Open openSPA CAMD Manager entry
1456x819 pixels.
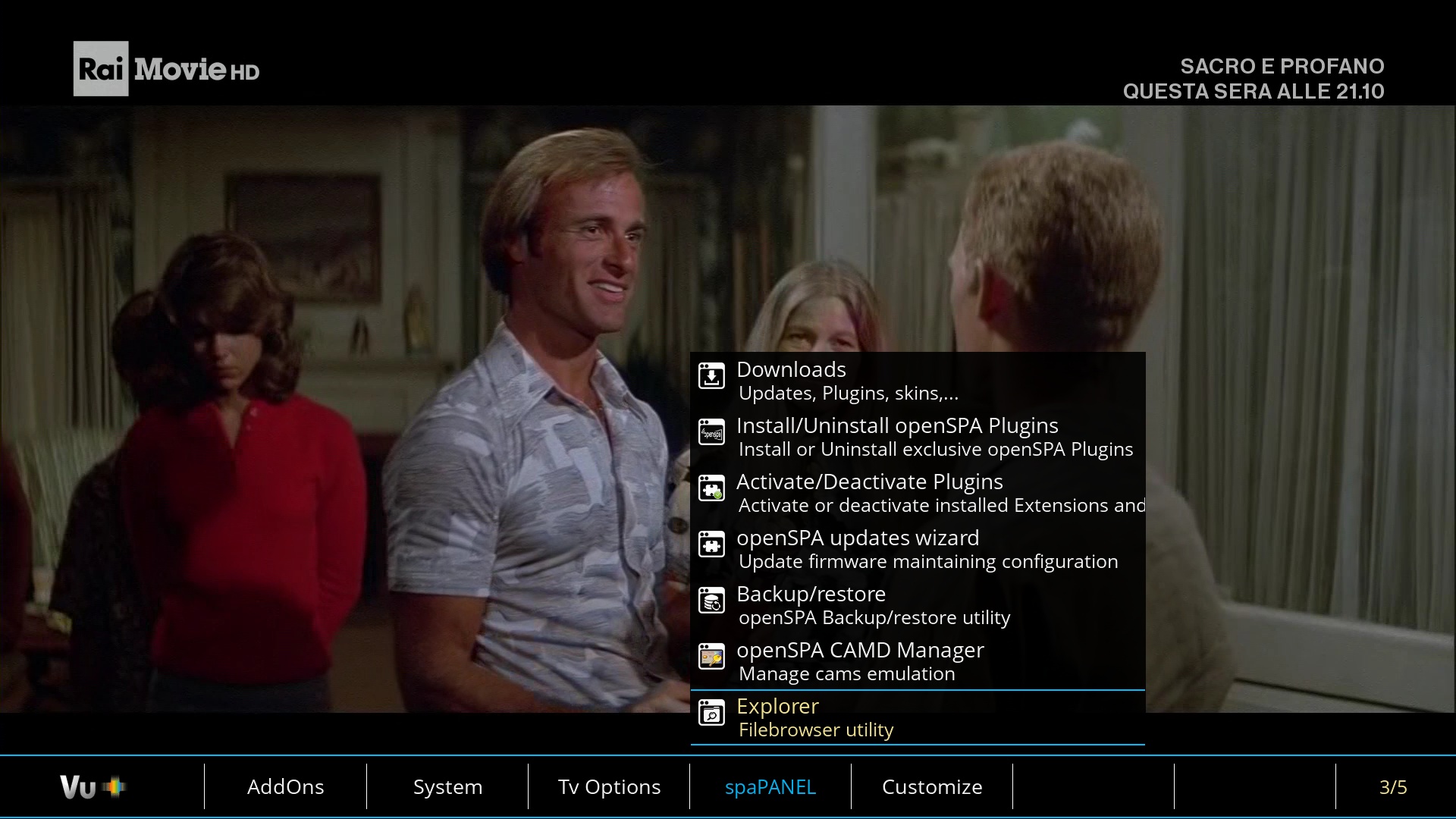(918, 661)
